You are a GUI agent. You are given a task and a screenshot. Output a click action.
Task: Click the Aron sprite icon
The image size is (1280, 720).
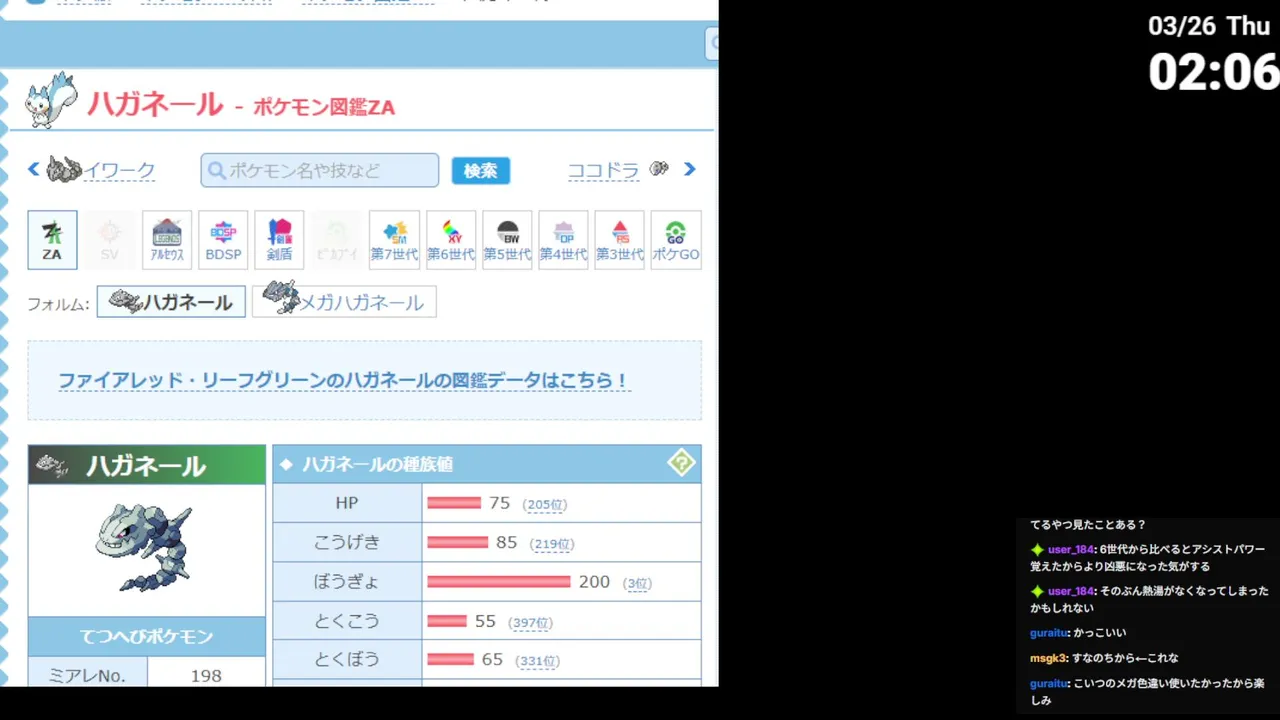[659, 169]
